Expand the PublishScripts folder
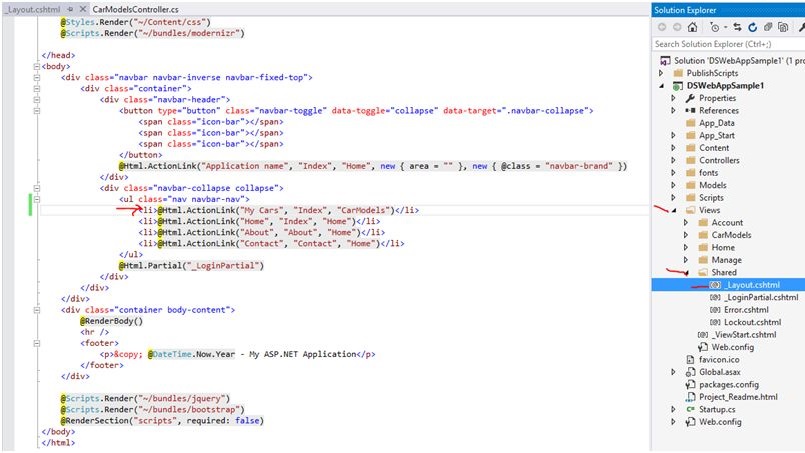This screenshot has width=805, height=453. [661, 73]
